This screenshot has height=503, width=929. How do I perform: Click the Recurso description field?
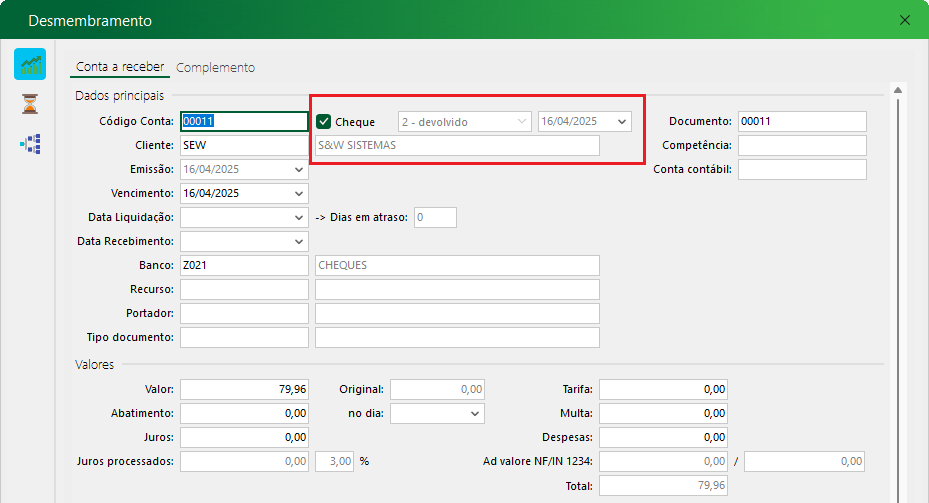click(x=457, y=289)
